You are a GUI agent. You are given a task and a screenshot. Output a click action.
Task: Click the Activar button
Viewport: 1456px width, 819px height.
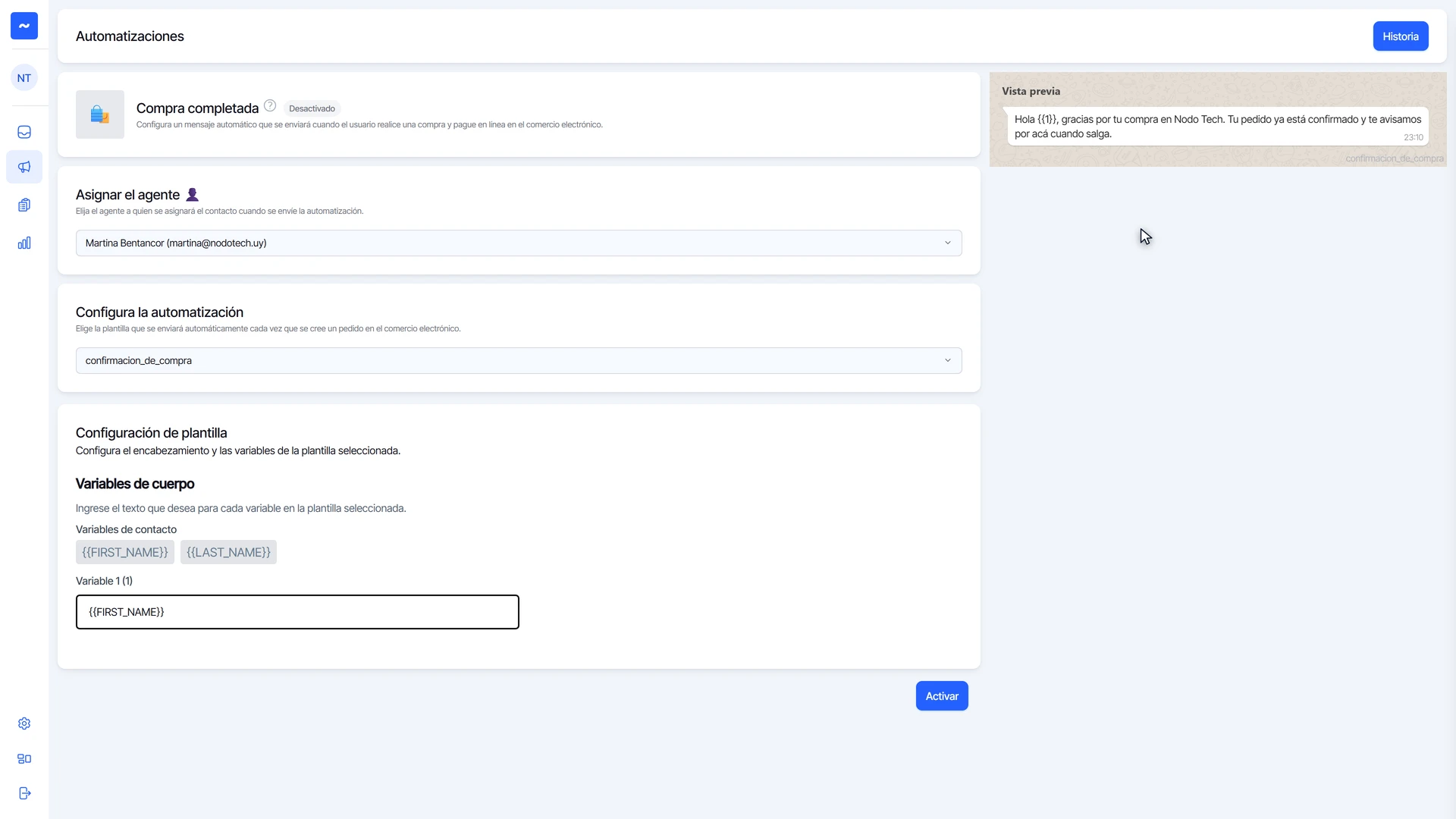942,696
